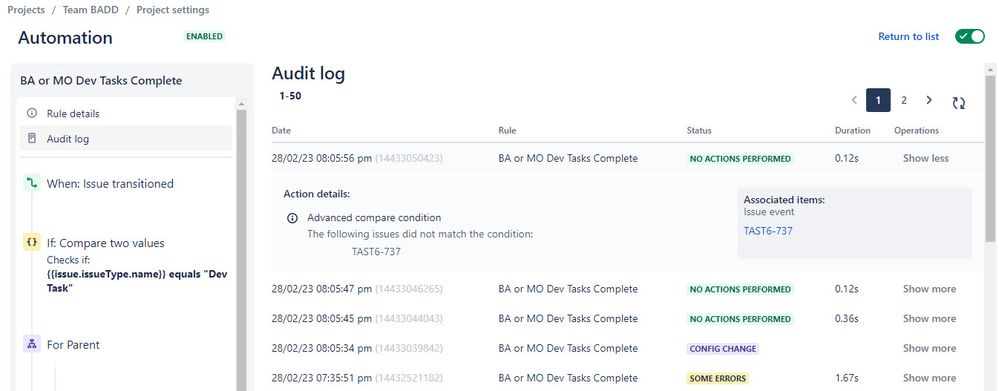Collapse the 08:05:56 pm entry with Show less
This screenshot has width=999, height=391.
coord(925,158)
